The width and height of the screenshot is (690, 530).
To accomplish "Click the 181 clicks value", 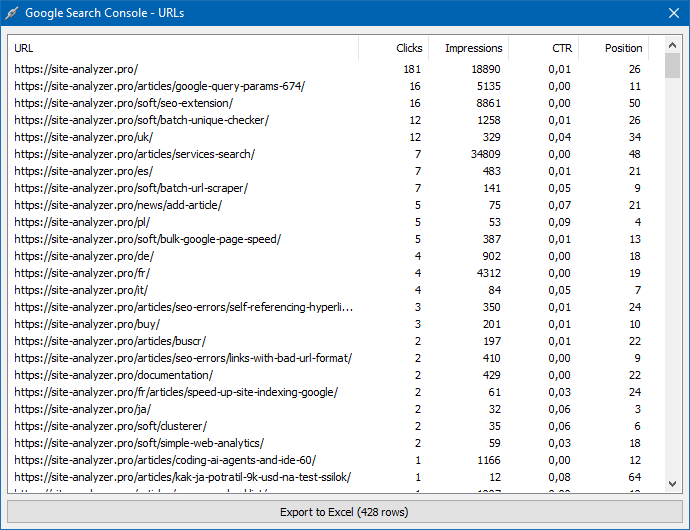I will 412,69.
